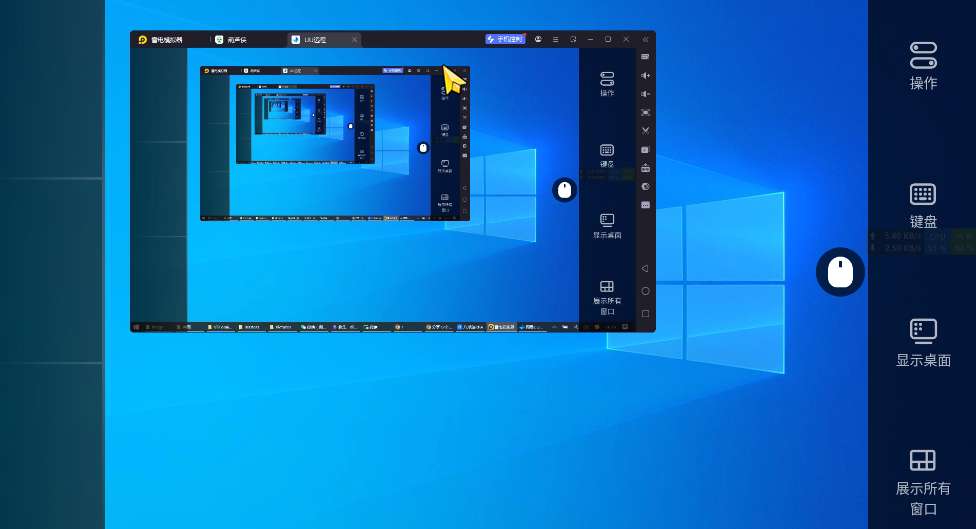Open the hamburger menu in emulator title bar
The width and height of the screenshot is (976, 529).
pyautogui.click(x=556, y=39)
